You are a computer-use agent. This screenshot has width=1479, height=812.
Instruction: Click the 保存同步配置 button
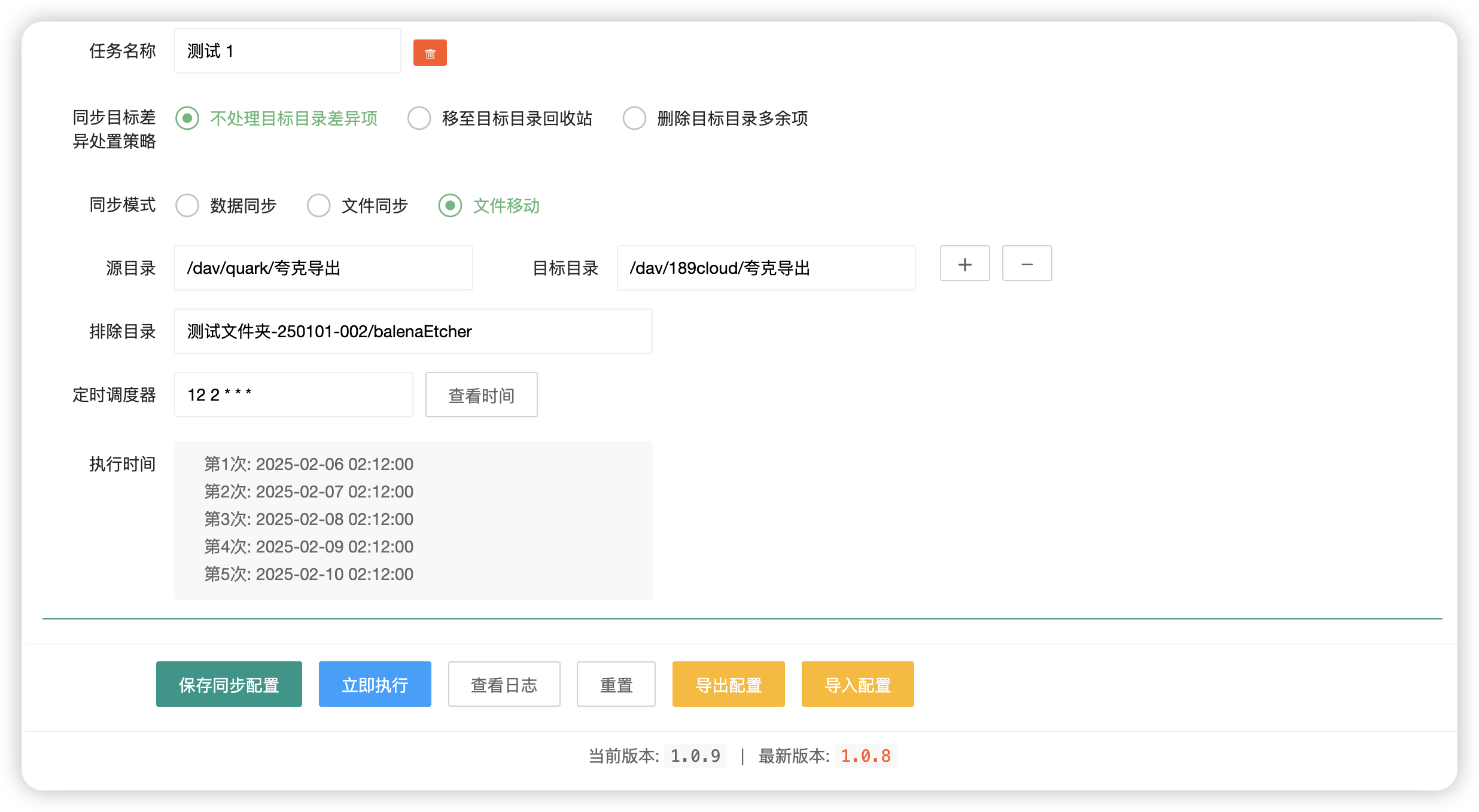(229, 683)
